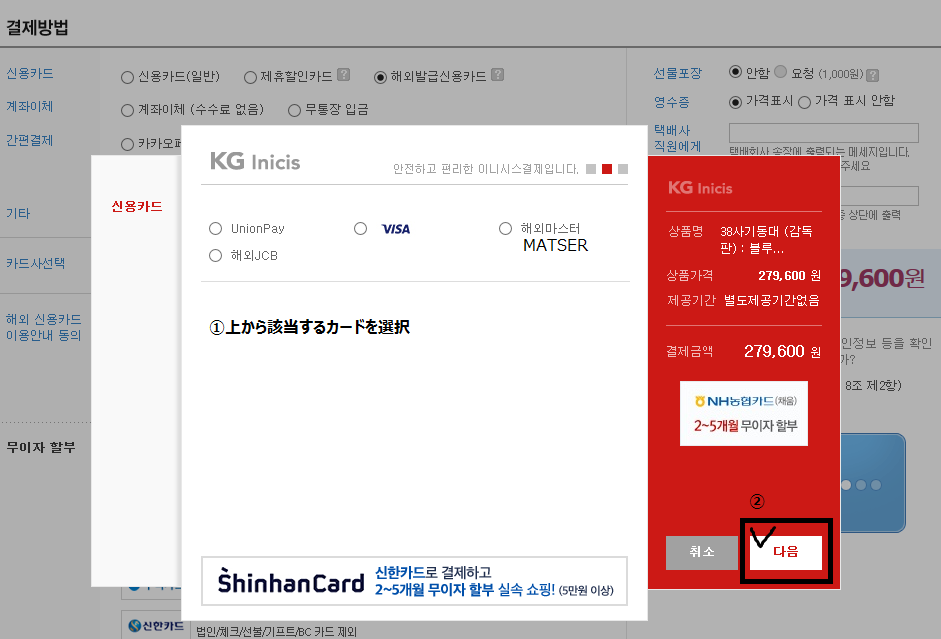This screenshot has width=941, height=639.
Task: Open the ShinhanCard promotion banner
Action: coord(415,581)
